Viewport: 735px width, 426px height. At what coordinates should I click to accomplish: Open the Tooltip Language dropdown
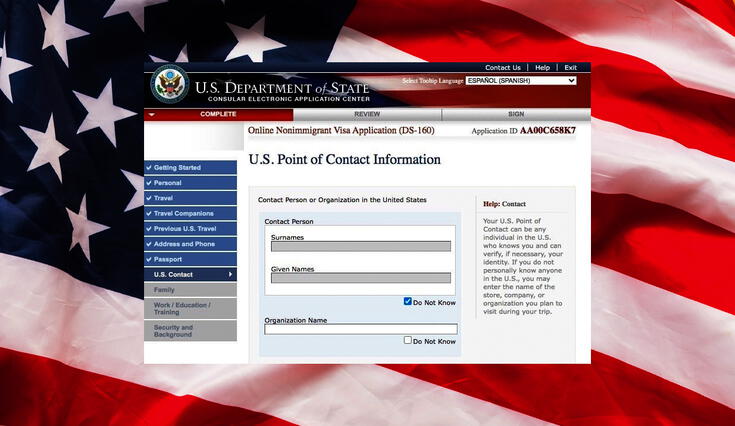(x=521, y=81)
